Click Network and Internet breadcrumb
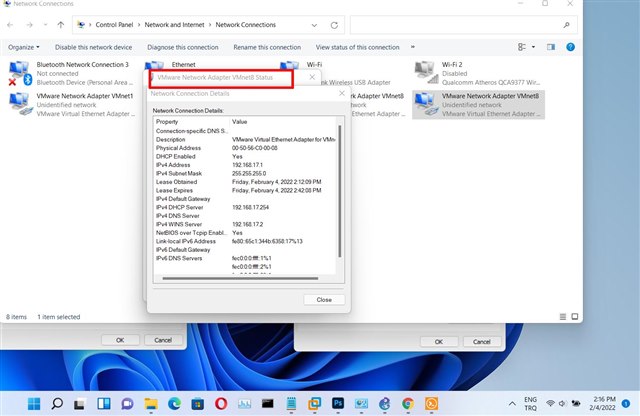The image size is (640, 416). click(174, 25)
